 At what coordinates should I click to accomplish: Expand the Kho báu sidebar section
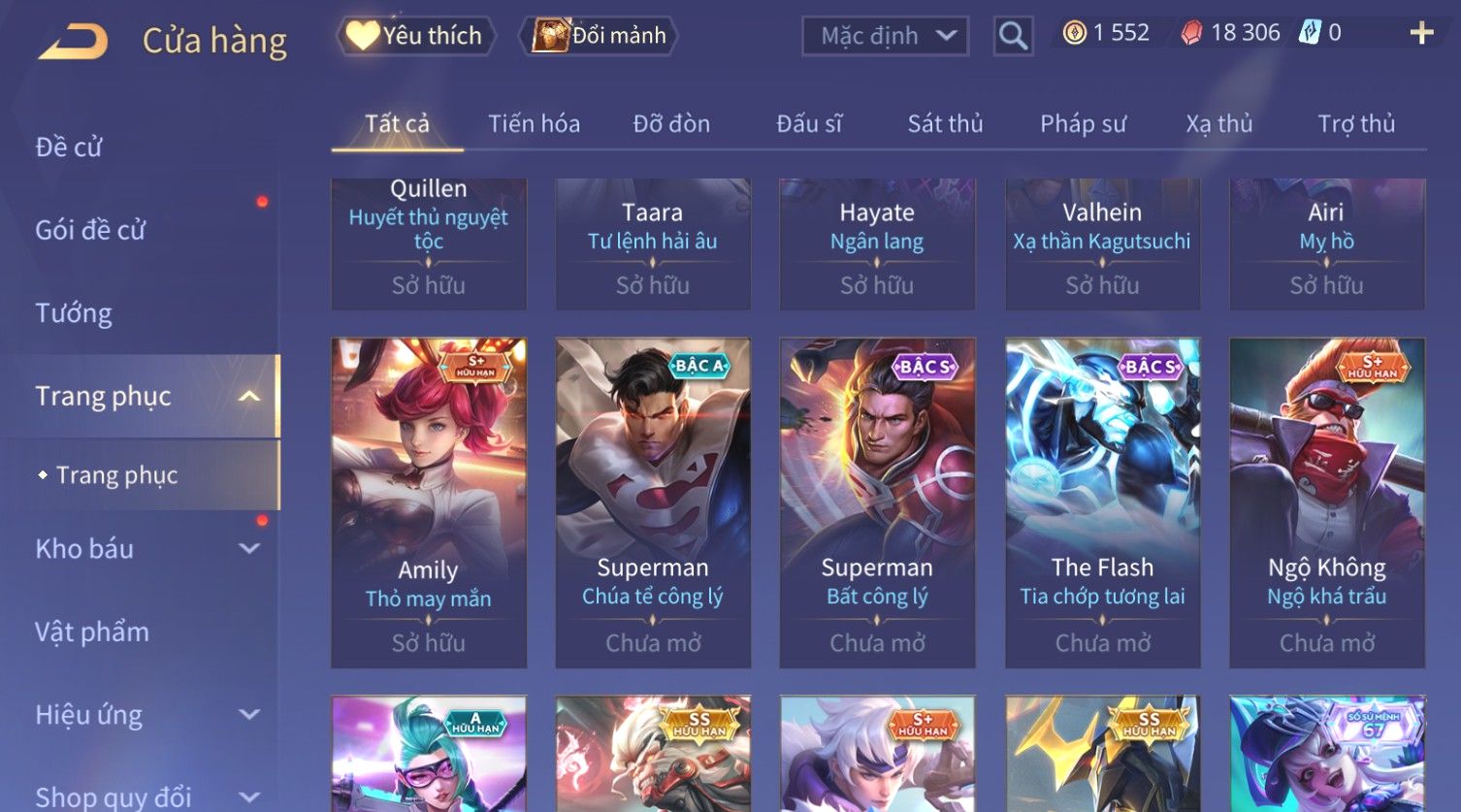(x=249, y=549)
